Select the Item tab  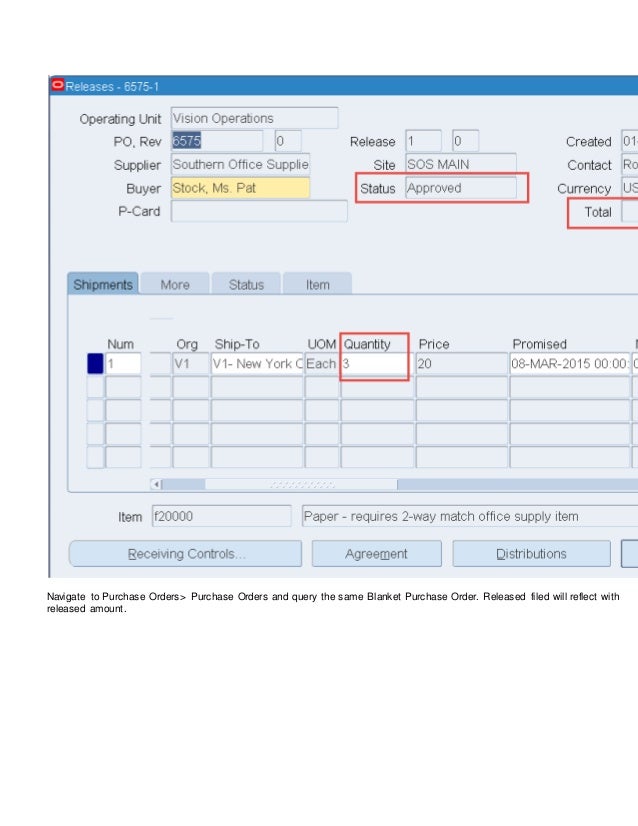coord(317,284)
